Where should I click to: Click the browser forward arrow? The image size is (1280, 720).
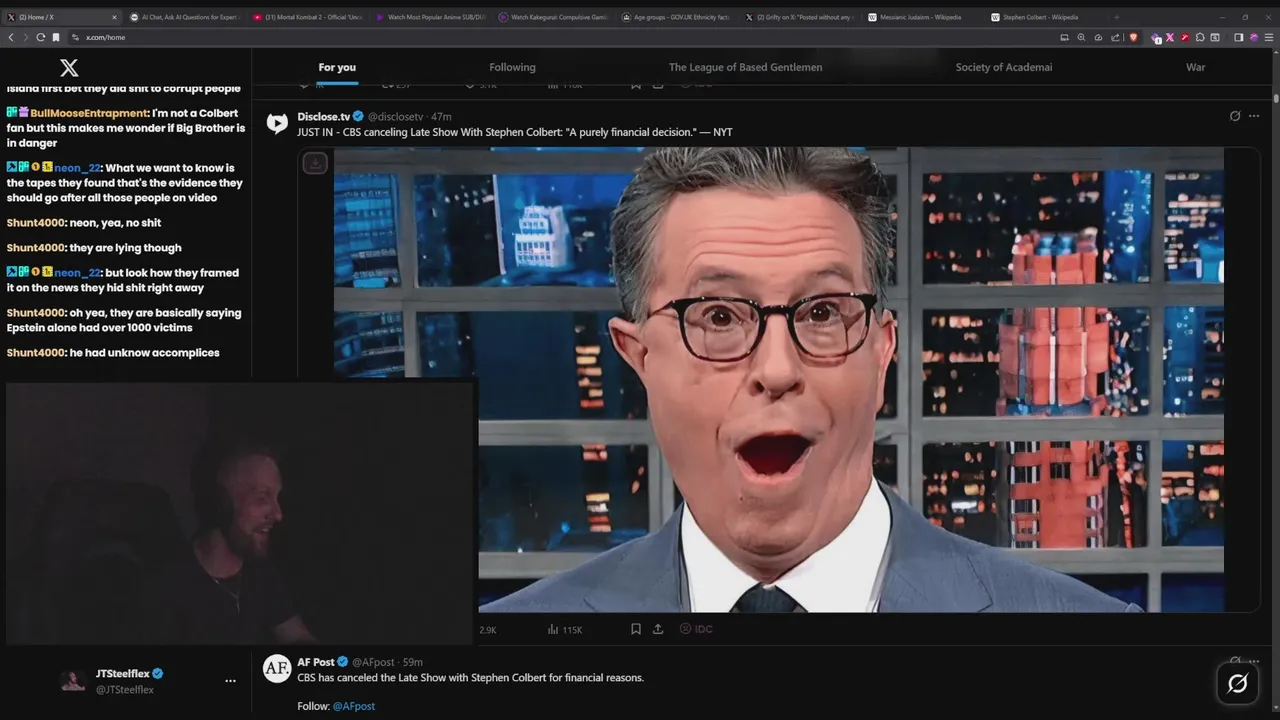pos(25,37)
